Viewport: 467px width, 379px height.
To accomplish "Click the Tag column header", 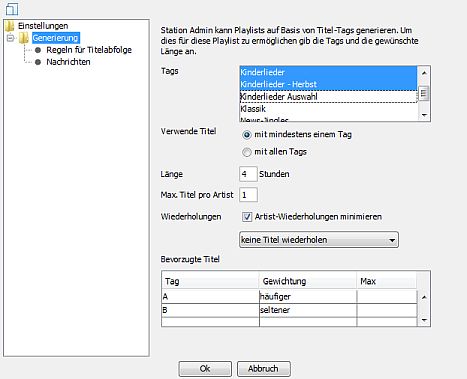I will pos(210,281).
